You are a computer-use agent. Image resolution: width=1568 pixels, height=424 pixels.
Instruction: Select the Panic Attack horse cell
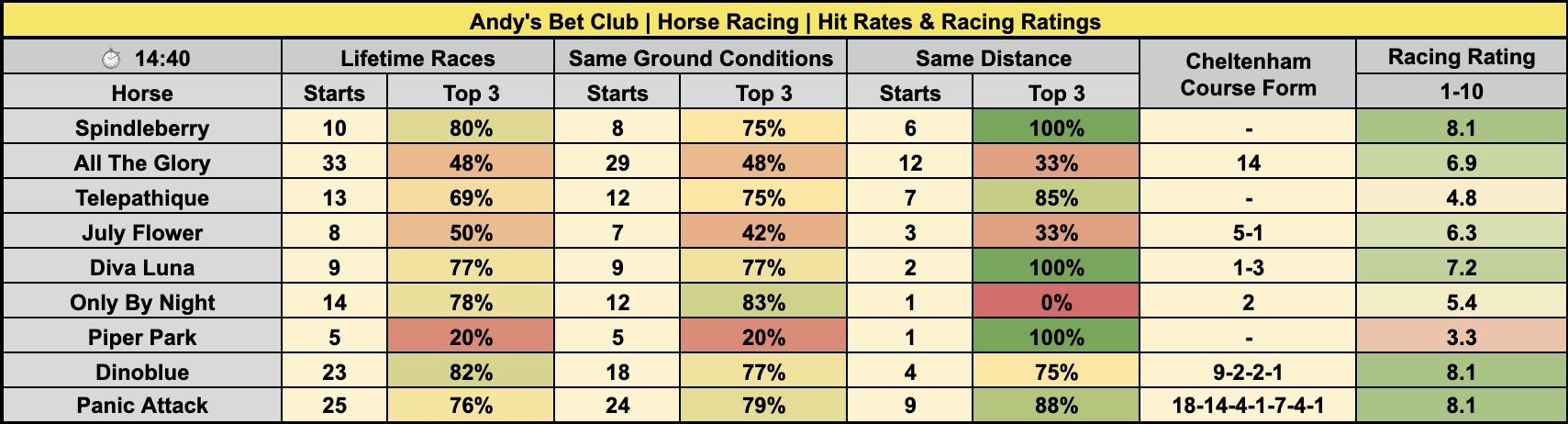[142, 406]
